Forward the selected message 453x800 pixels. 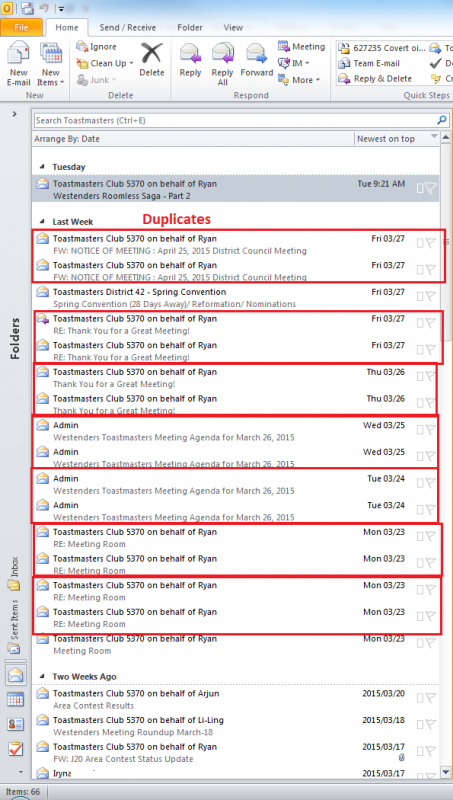[x=257, y=60]
